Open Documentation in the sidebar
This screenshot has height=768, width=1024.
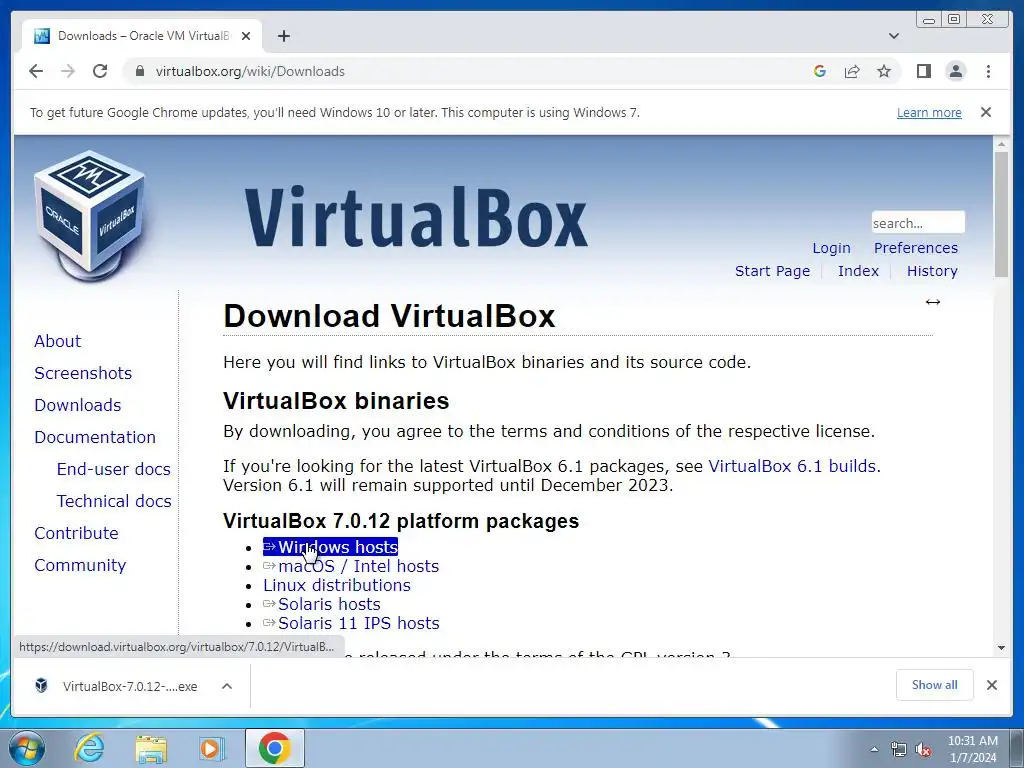pyautogui.click(x=95, y=437)
